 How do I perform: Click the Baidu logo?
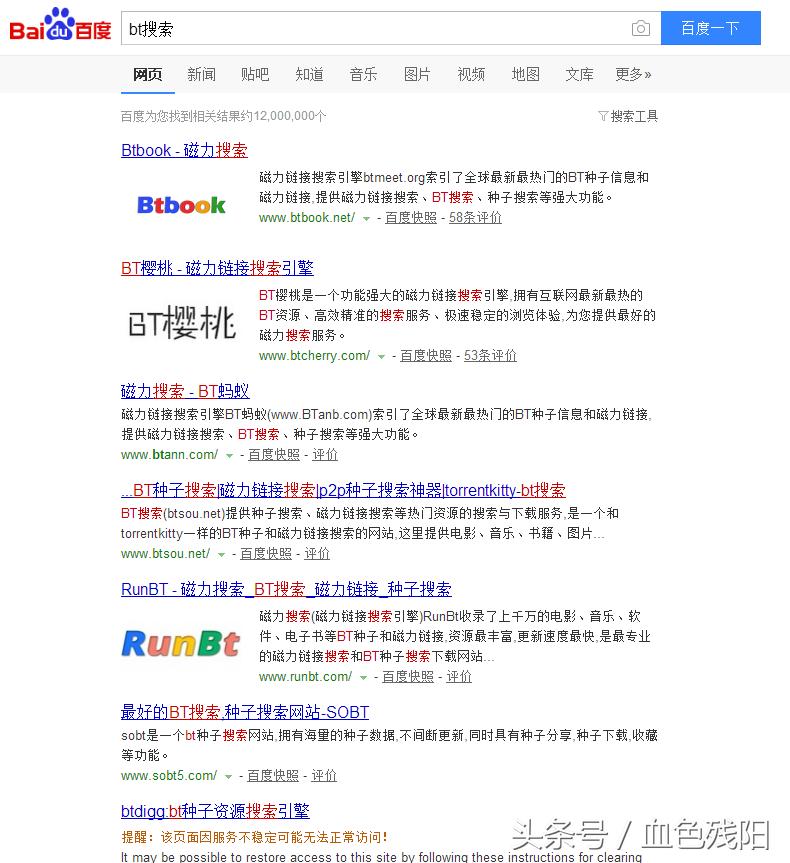(60, 25)
